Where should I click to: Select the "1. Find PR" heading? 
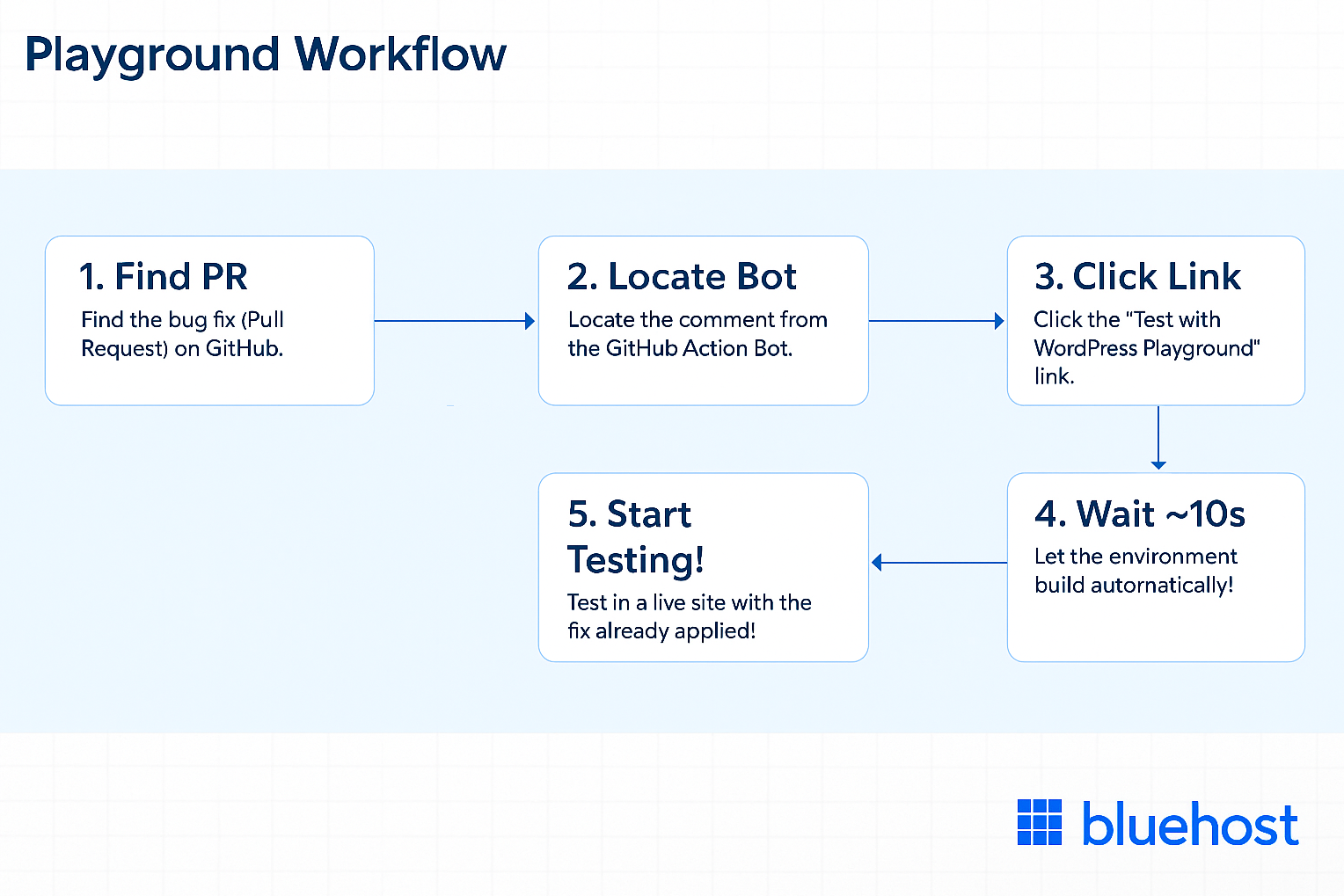[x=164, y=276]
